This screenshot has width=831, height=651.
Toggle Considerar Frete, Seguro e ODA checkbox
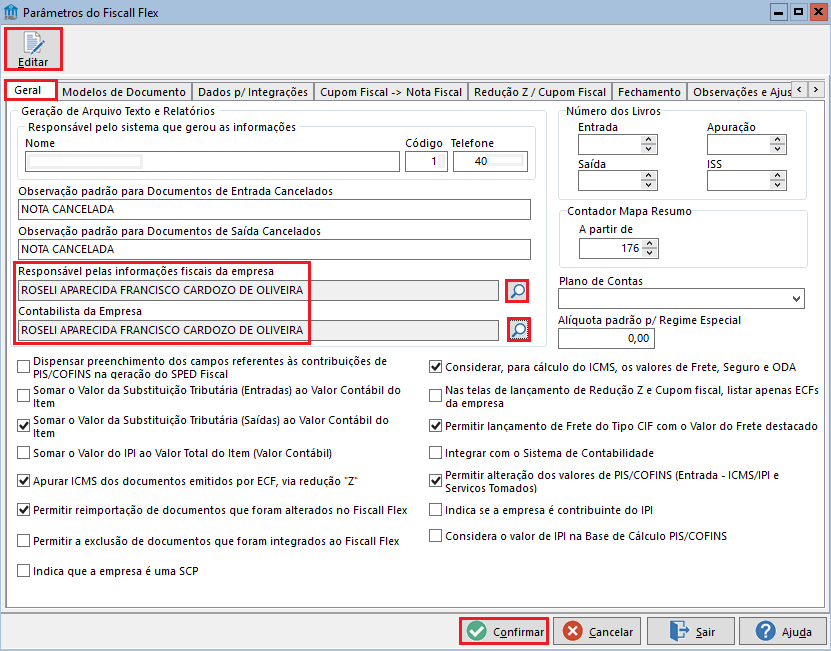click(x=435, y=367)
